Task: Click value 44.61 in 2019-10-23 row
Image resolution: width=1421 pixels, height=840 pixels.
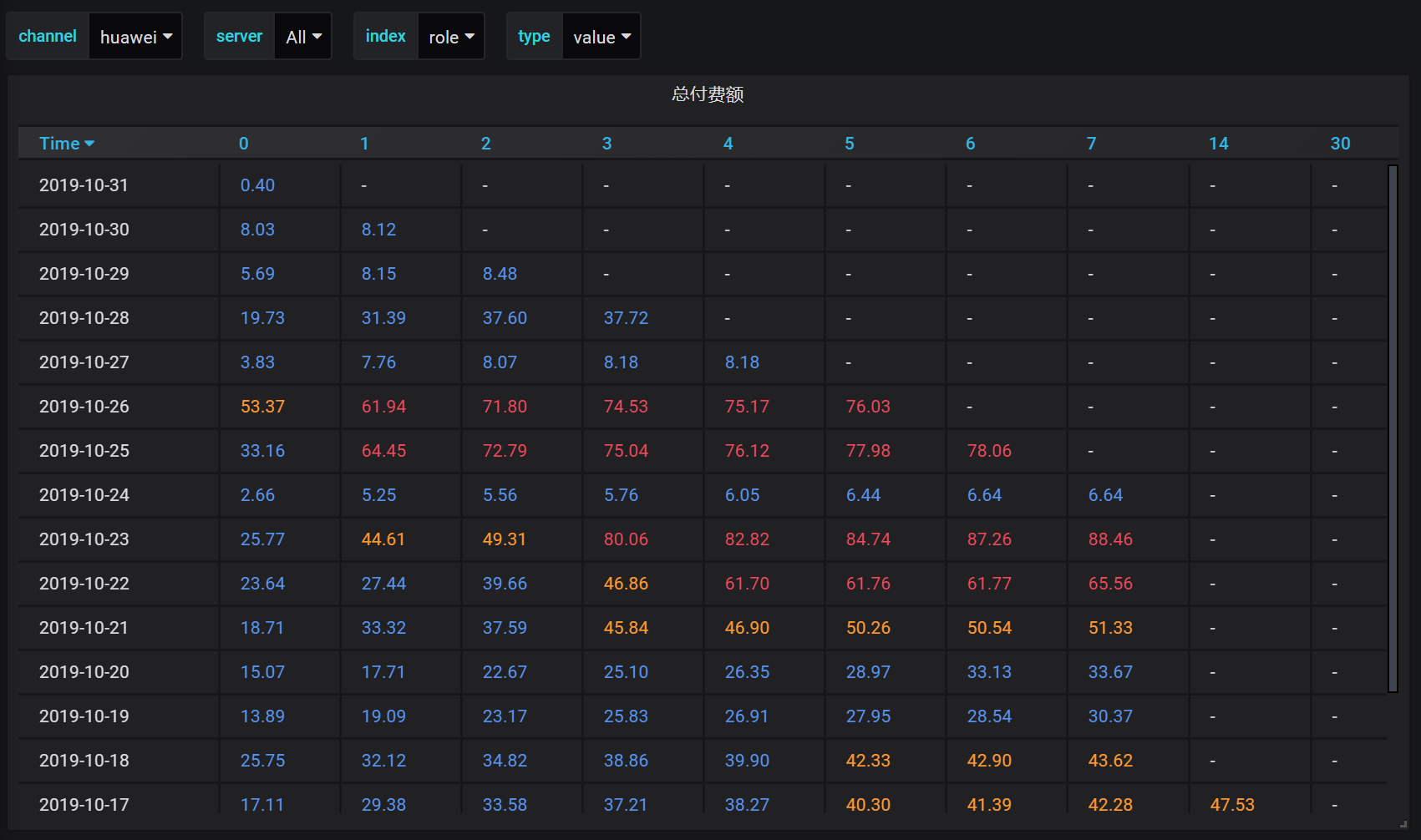Action: (x=383, y=539)
